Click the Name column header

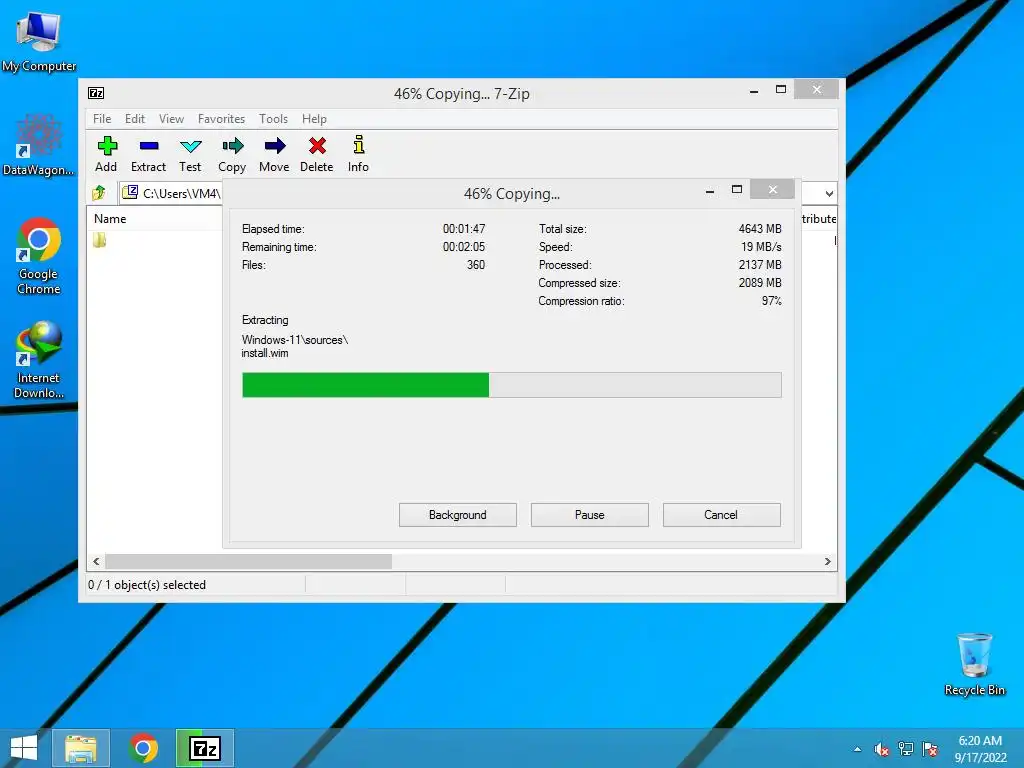pos(110,219)
